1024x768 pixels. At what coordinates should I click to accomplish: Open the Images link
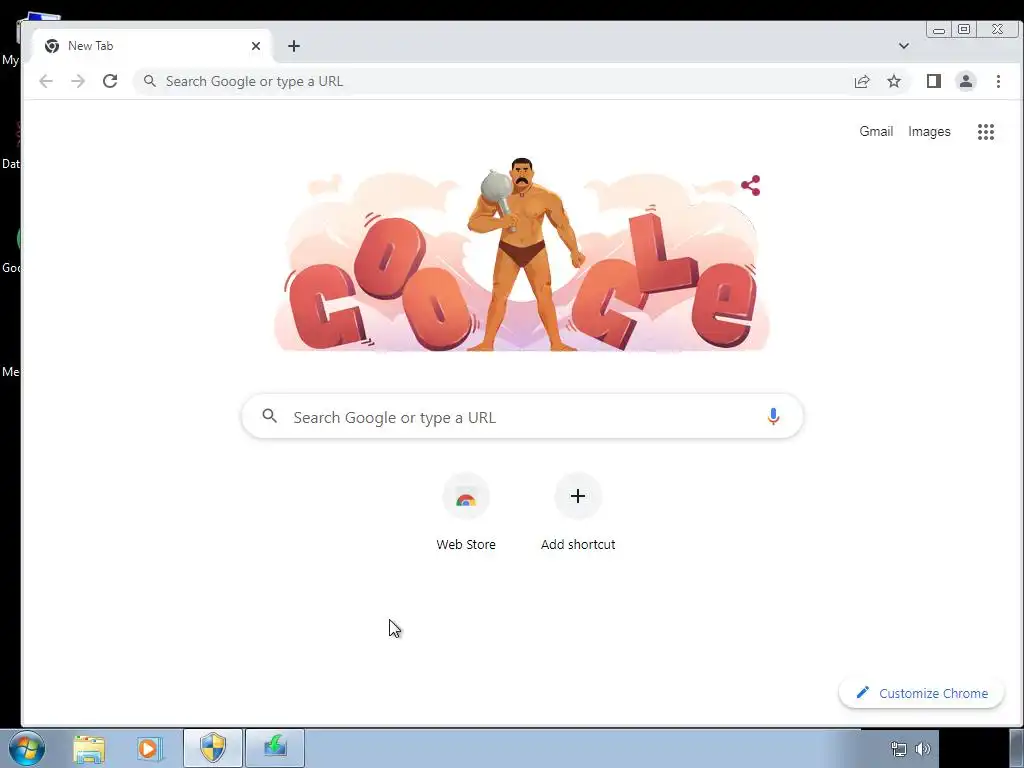coord(929,131)
